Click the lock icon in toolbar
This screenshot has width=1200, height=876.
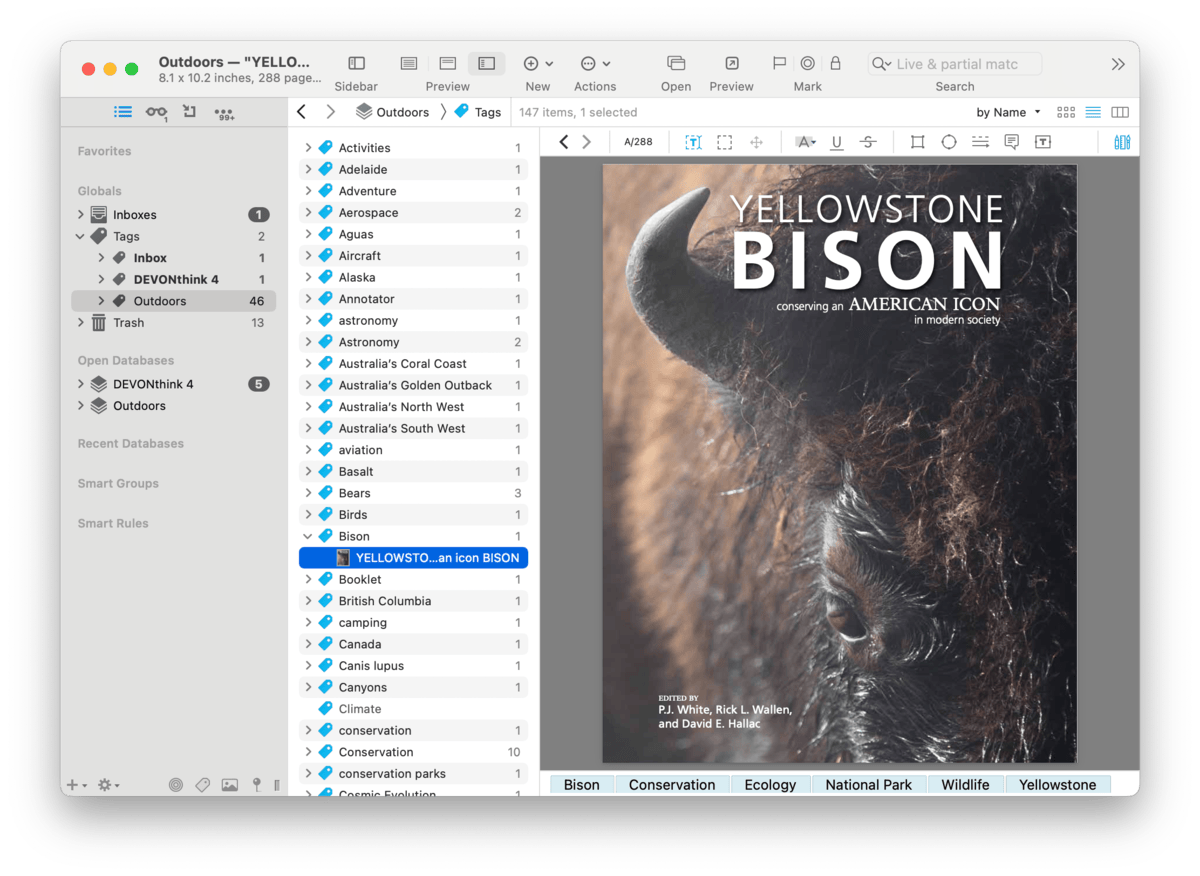coord(835,63)
